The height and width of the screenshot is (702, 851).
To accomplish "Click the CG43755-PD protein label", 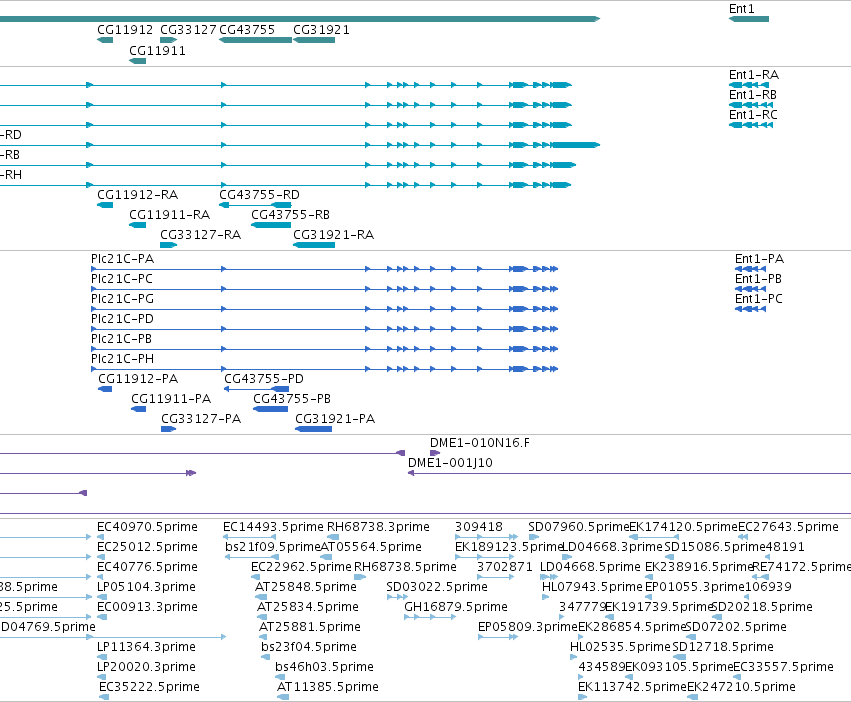I will pos(264,378).
